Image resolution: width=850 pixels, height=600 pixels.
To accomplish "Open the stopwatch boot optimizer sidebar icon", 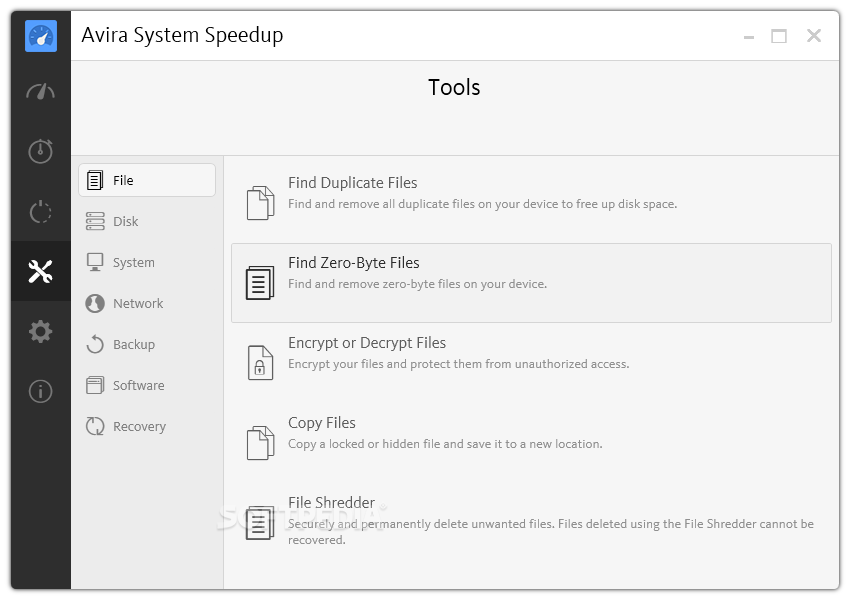I will pos(41,151).
